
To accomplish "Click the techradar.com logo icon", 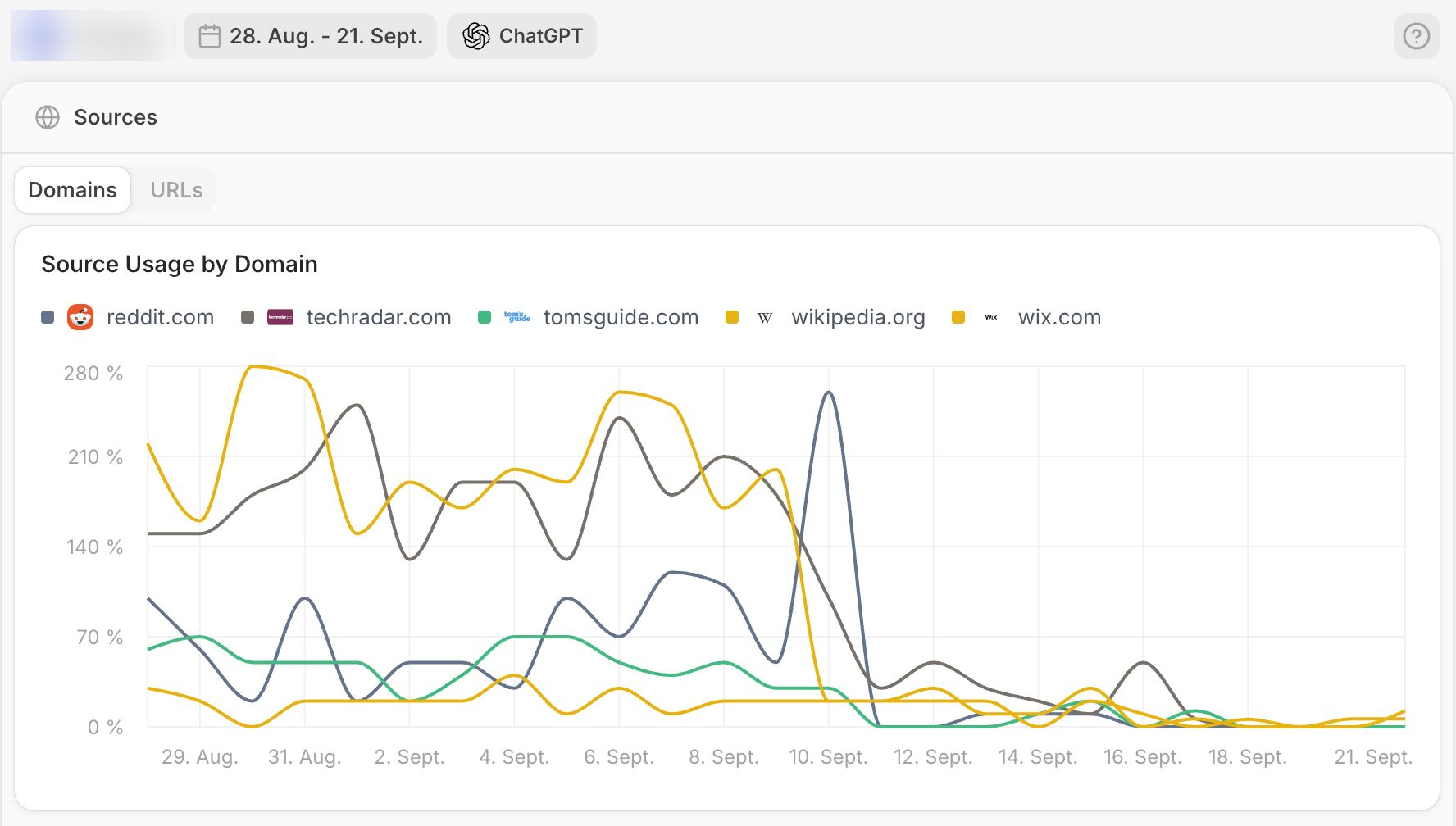I will pyautogui.click(x=280, y=317).
